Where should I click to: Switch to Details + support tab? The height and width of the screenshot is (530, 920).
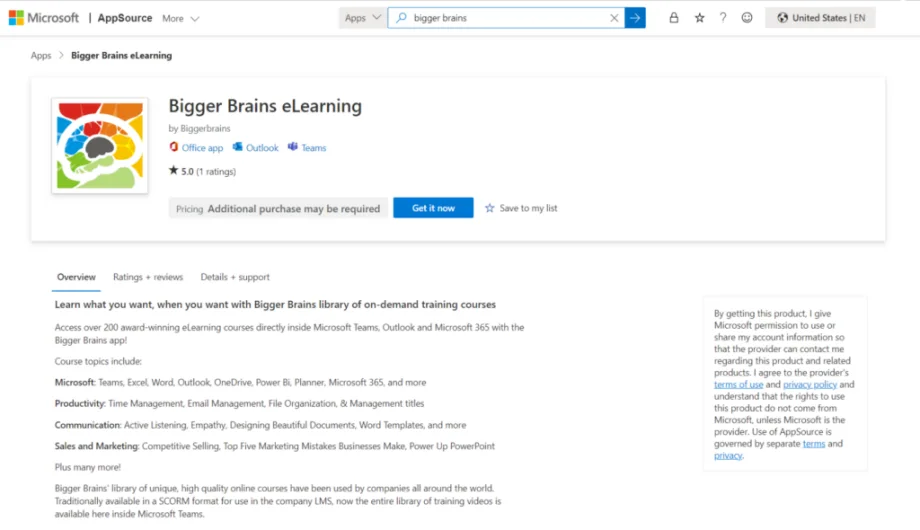(235, 277)
